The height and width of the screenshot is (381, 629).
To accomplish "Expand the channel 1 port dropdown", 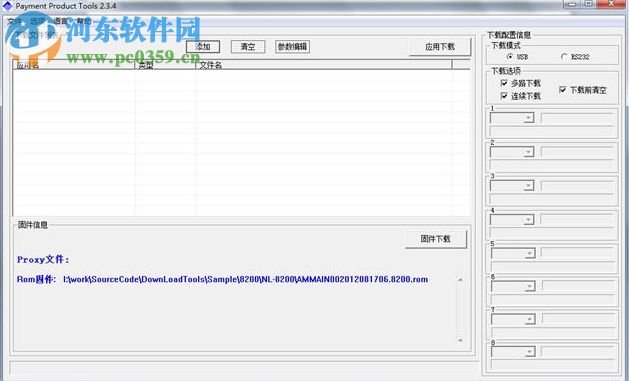I will pyautogui.click(x=529, y=118).
